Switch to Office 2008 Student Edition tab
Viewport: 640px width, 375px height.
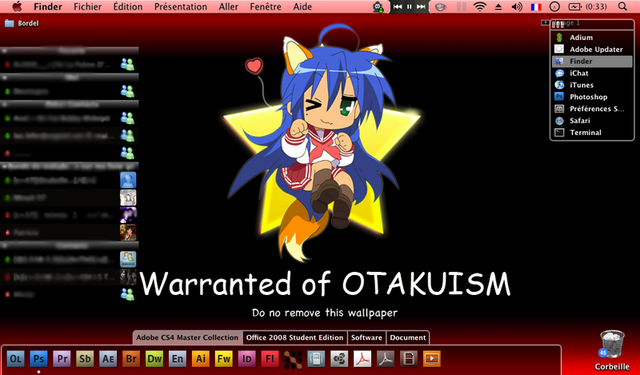pos(295,337)
